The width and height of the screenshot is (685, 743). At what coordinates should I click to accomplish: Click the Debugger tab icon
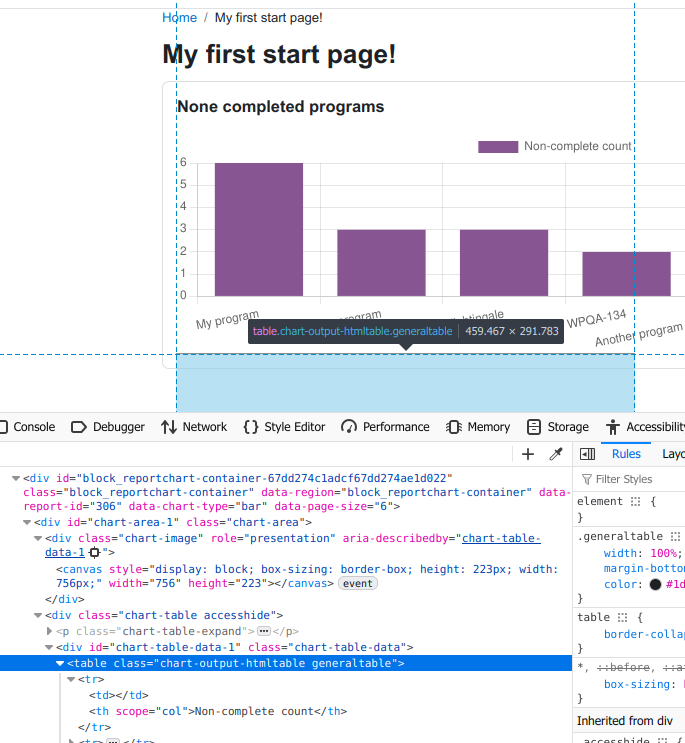point(79,427)
